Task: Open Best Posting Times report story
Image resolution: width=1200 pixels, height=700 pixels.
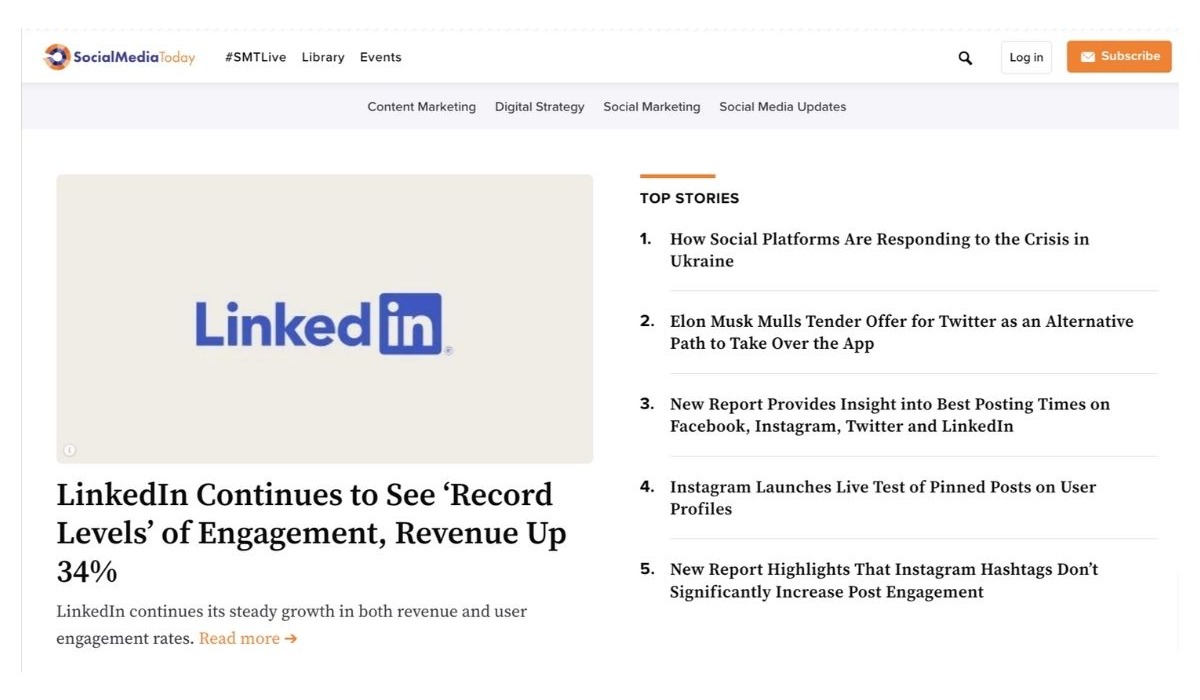Action: (890, 415)
